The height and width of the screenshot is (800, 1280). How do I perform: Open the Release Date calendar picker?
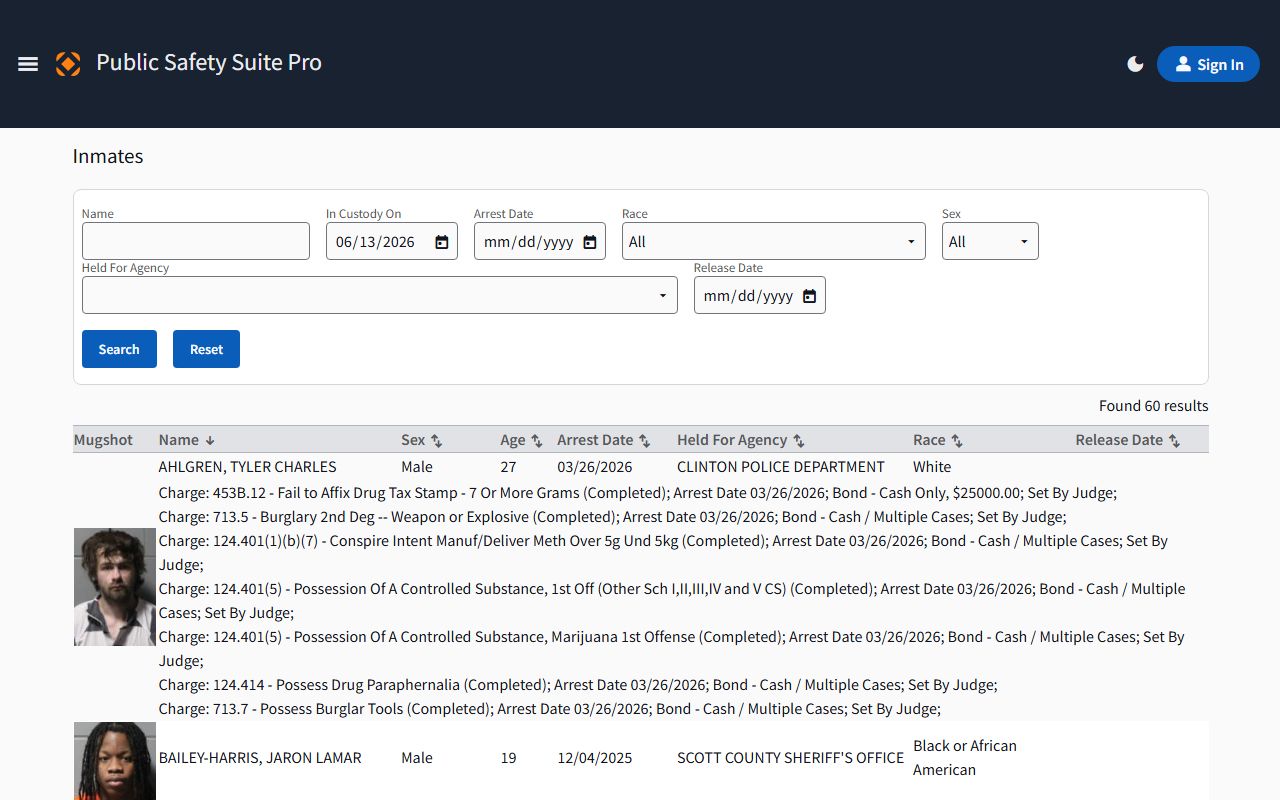[x=810, y=296]
